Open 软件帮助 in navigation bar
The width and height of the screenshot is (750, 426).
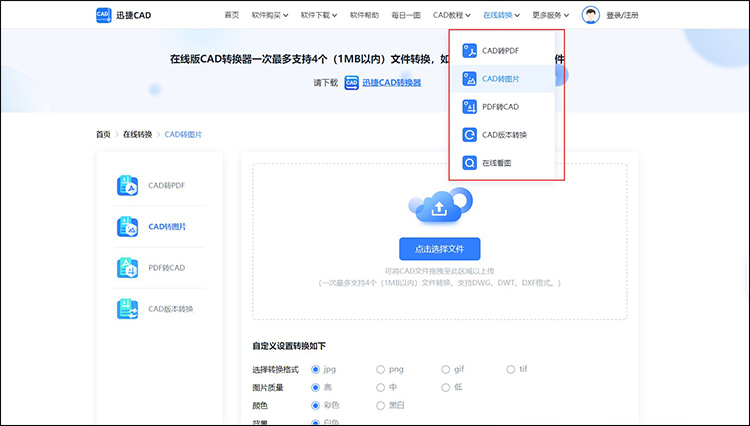[364, 15]
